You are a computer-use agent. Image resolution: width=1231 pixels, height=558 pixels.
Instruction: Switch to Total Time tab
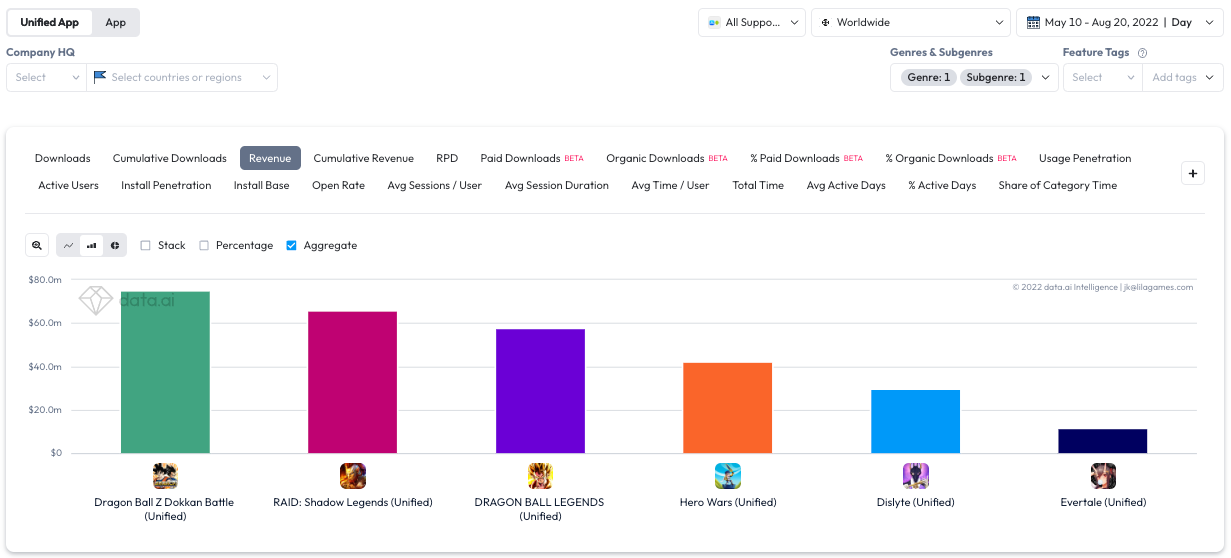758,185
